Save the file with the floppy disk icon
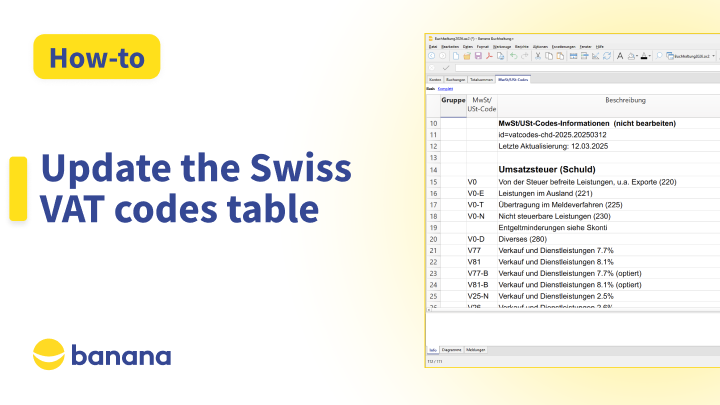 478,56
